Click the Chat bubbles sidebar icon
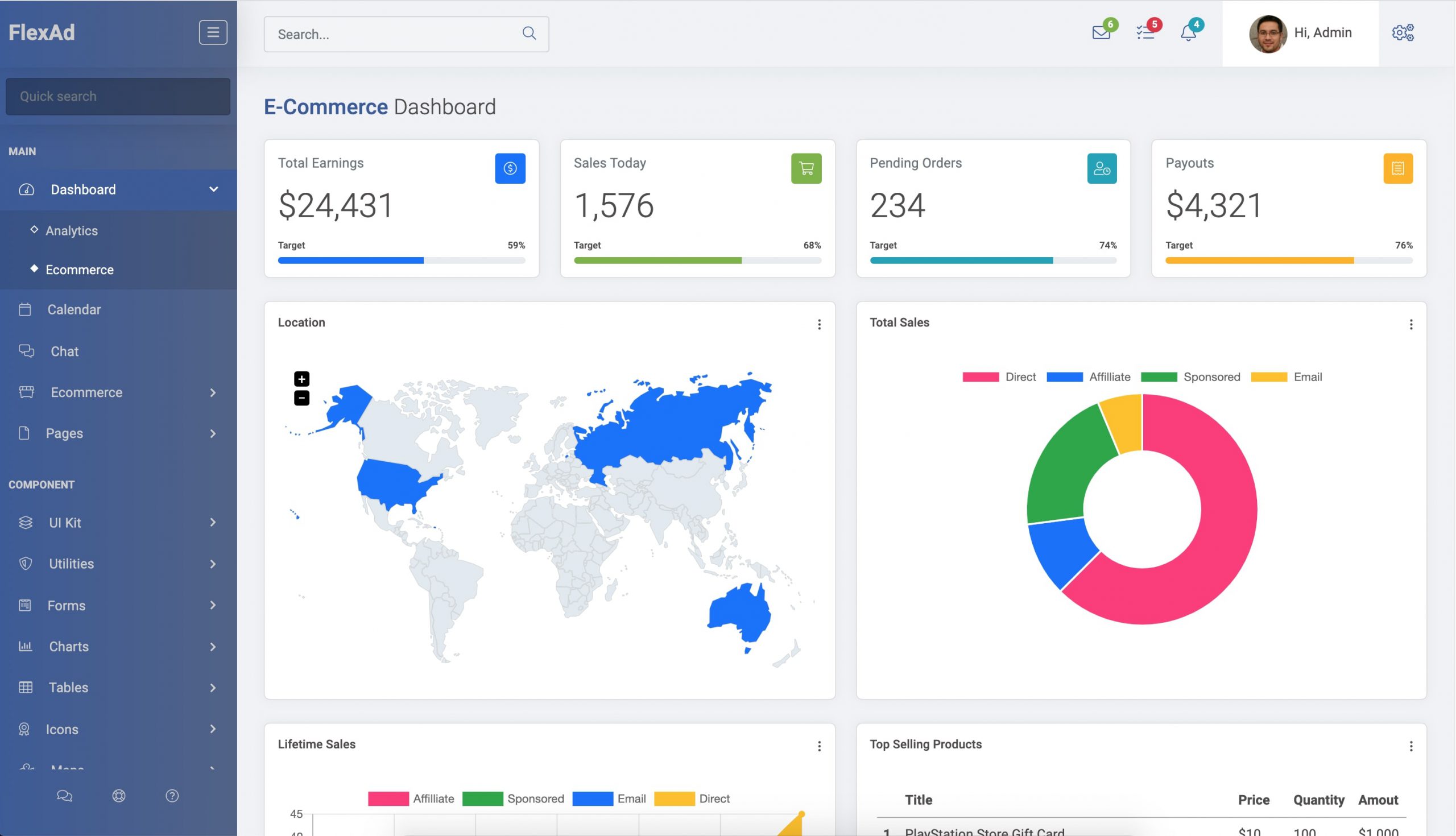 [x=26, y=351]
